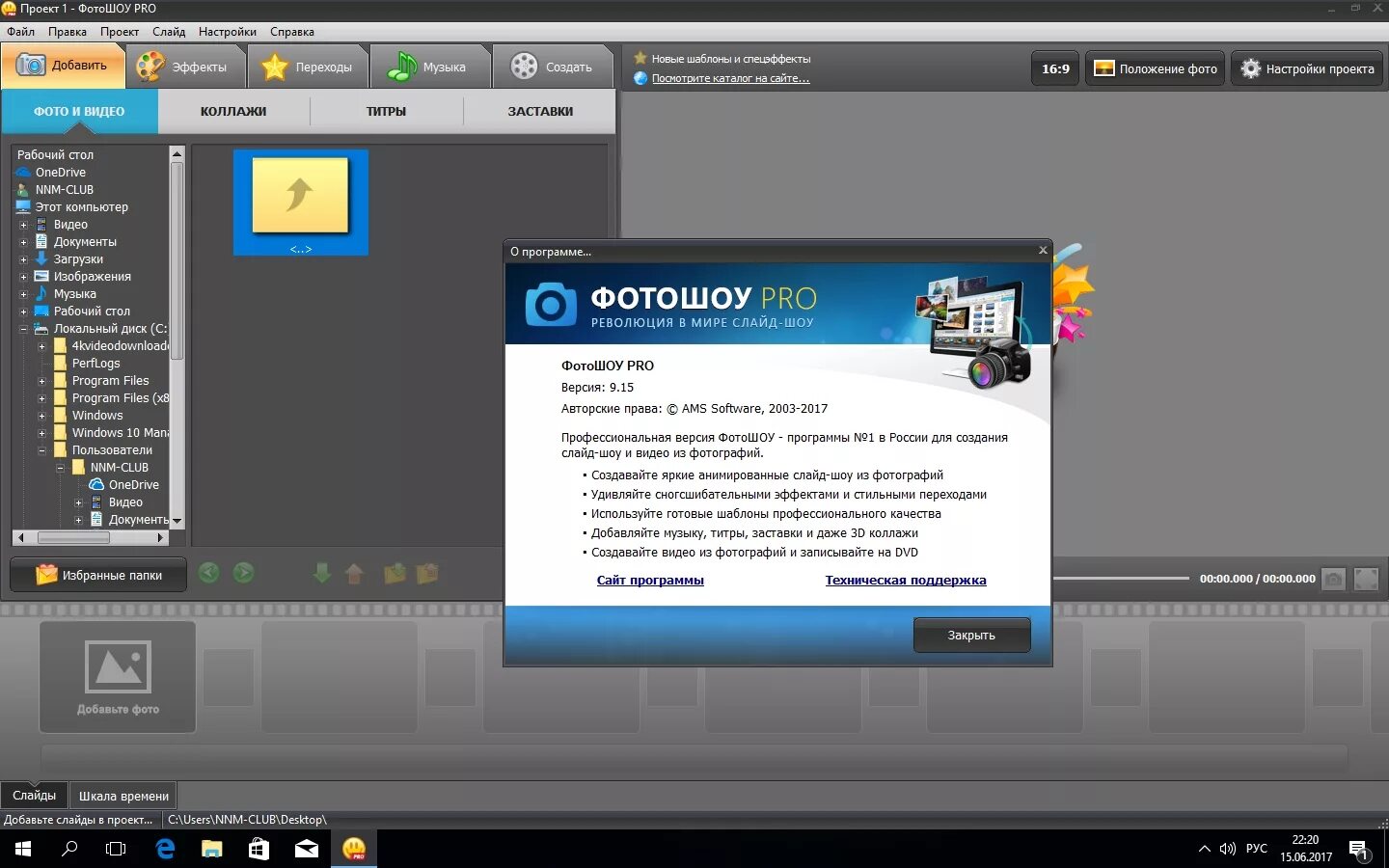
Task: Click the green forward navigation arrow icon
Action: click(x=244, y=573)
